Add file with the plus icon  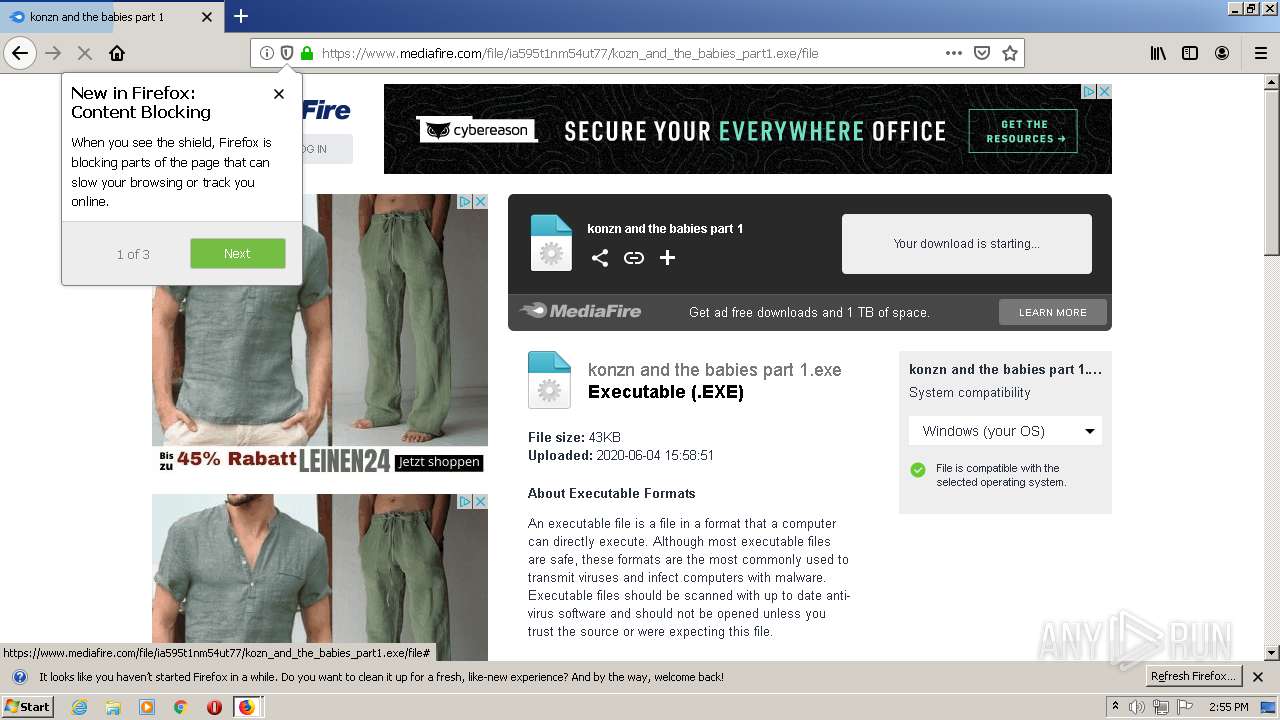tap(668, 258)
